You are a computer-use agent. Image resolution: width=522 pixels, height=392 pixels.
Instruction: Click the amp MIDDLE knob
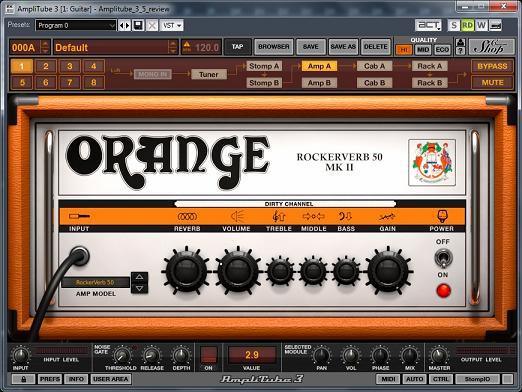(313, 271)
